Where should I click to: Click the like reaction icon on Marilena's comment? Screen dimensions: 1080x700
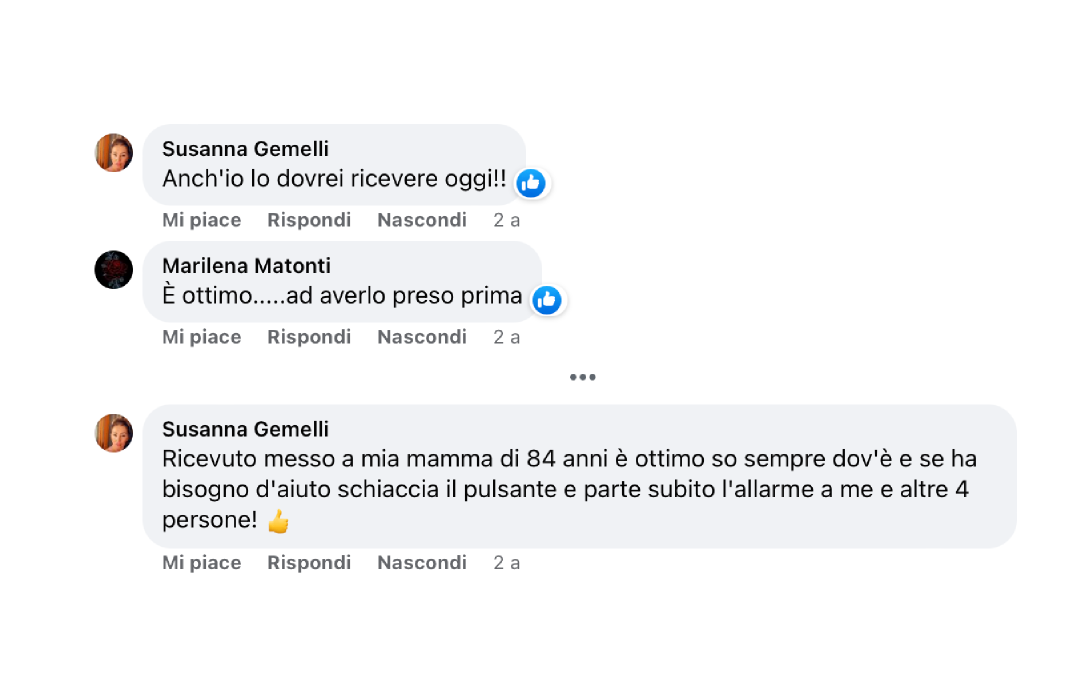pyautogui.click(x=546, y=300)
